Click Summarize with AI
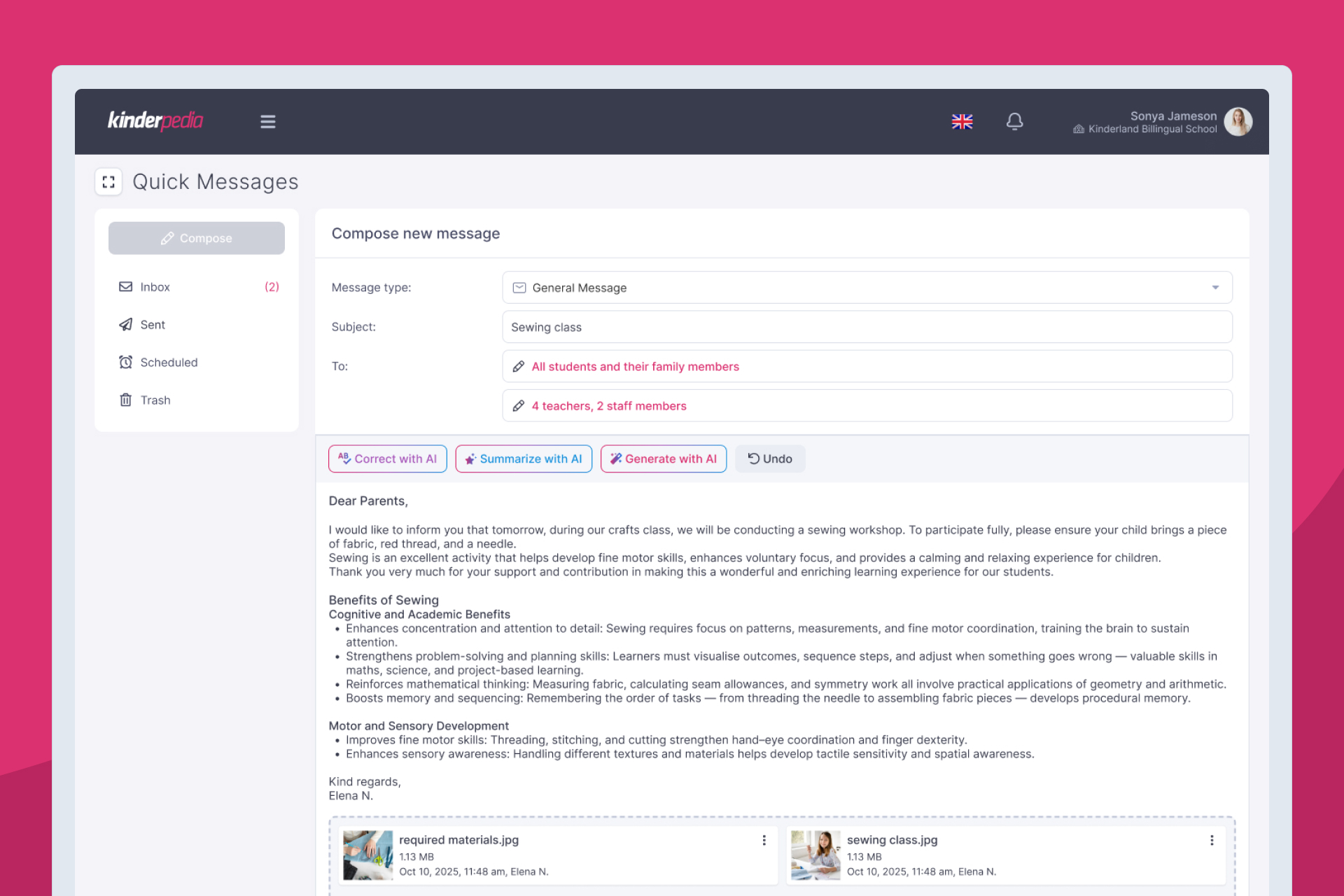Viewport: 1344px width, 896px height. 524,459
